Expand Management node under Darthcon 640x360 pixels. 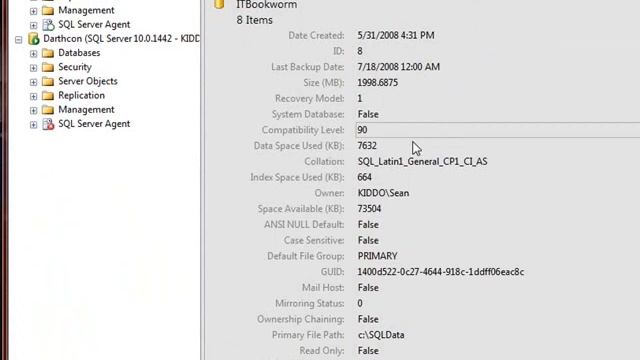(33, 111)
